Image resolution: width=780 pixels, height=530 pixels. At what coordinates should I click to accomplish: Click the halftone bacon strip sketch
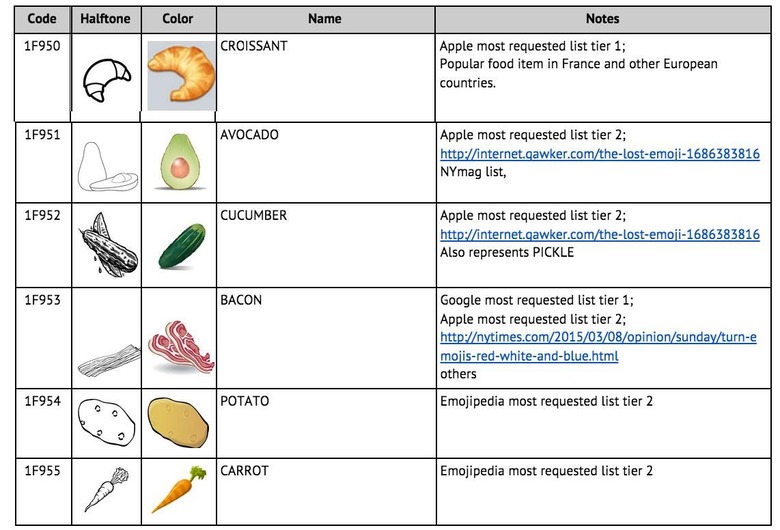click(109, 360)
